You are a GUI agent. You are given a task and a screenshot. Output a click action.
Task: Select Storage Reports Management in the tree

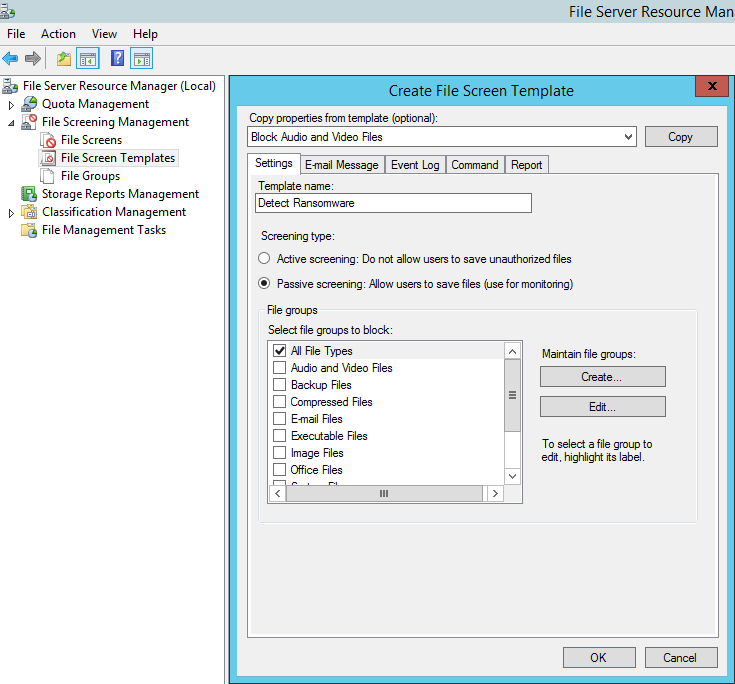120,194
